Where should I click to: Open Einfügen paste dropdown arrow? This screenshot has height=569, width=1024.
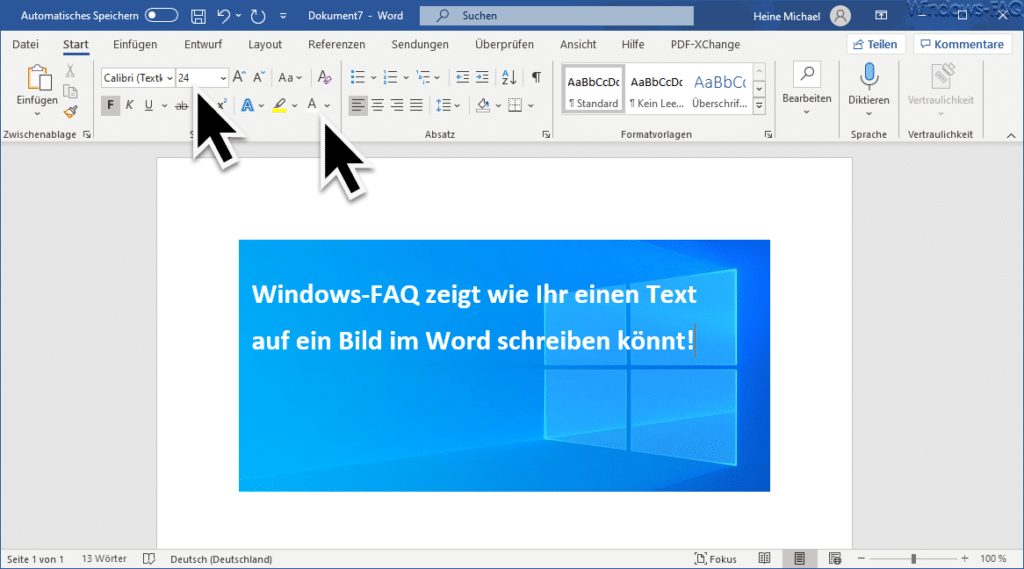pos(37,114)
